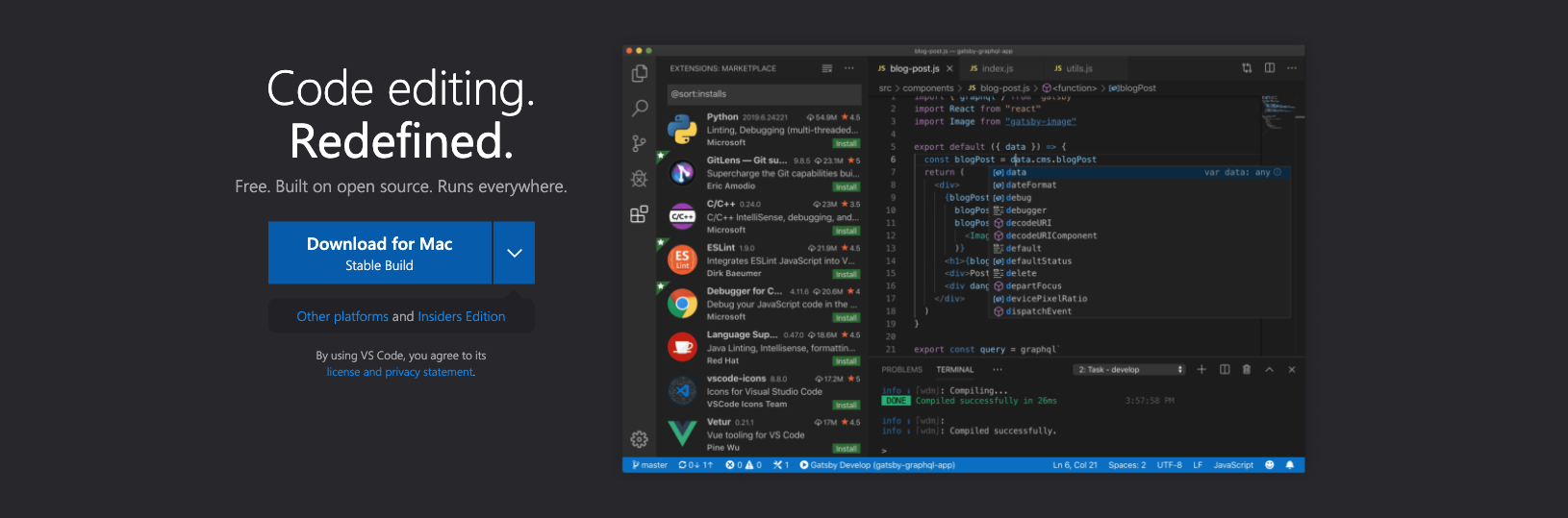Open the Search icon in the activity bar
1568x518 pixels.
(x=639, y=108)
